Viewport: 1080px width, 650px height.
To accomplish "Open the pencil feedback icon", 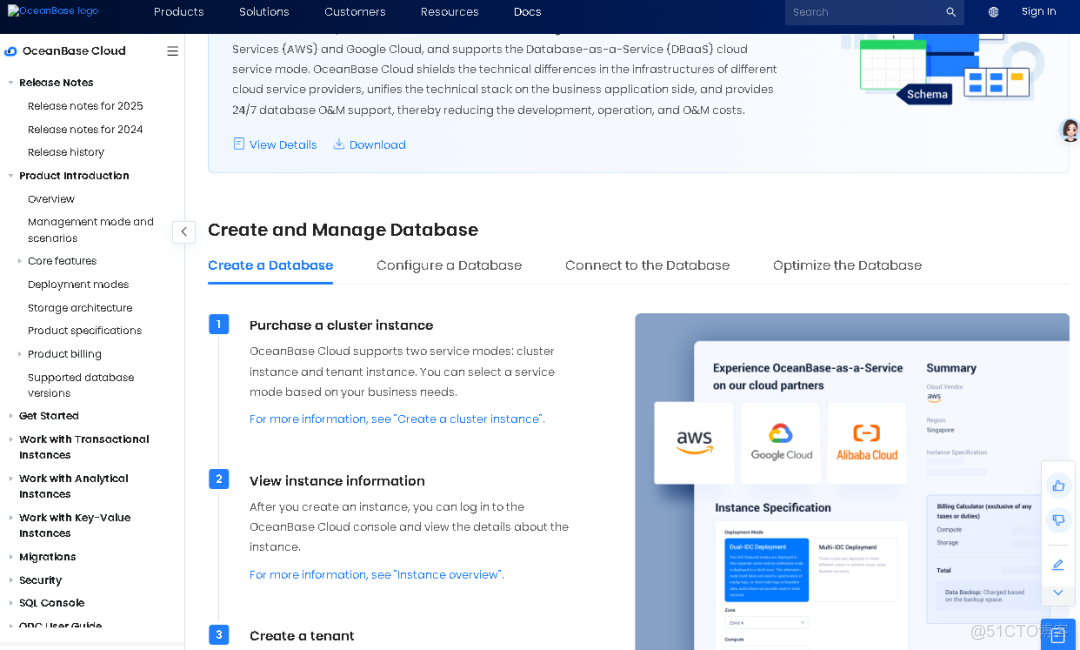I will click(1058, 564).
